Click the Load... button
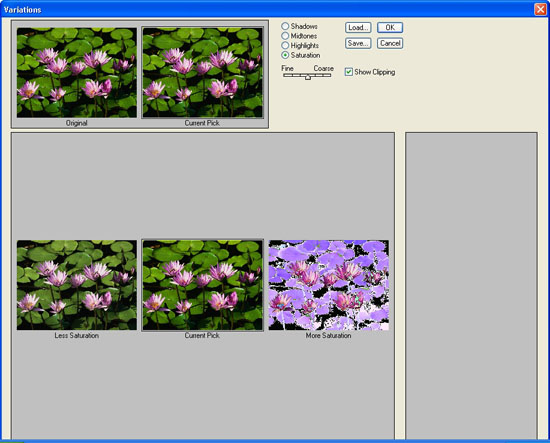The width and height of the screenshot is (550, 443). pos(358,28)
